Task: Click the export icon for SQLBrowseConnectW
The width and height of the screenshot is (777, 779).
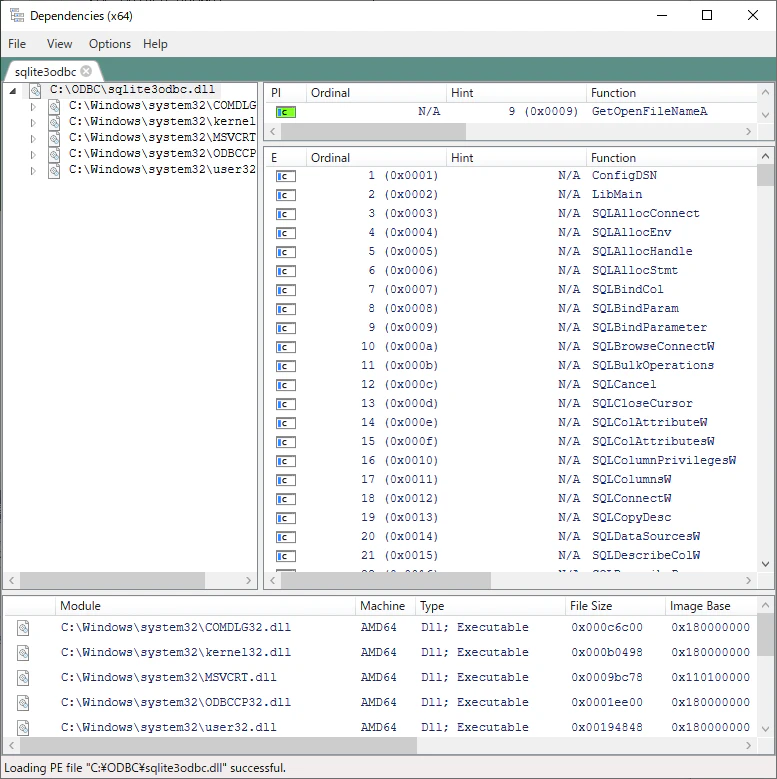Action: coord(286,347)
